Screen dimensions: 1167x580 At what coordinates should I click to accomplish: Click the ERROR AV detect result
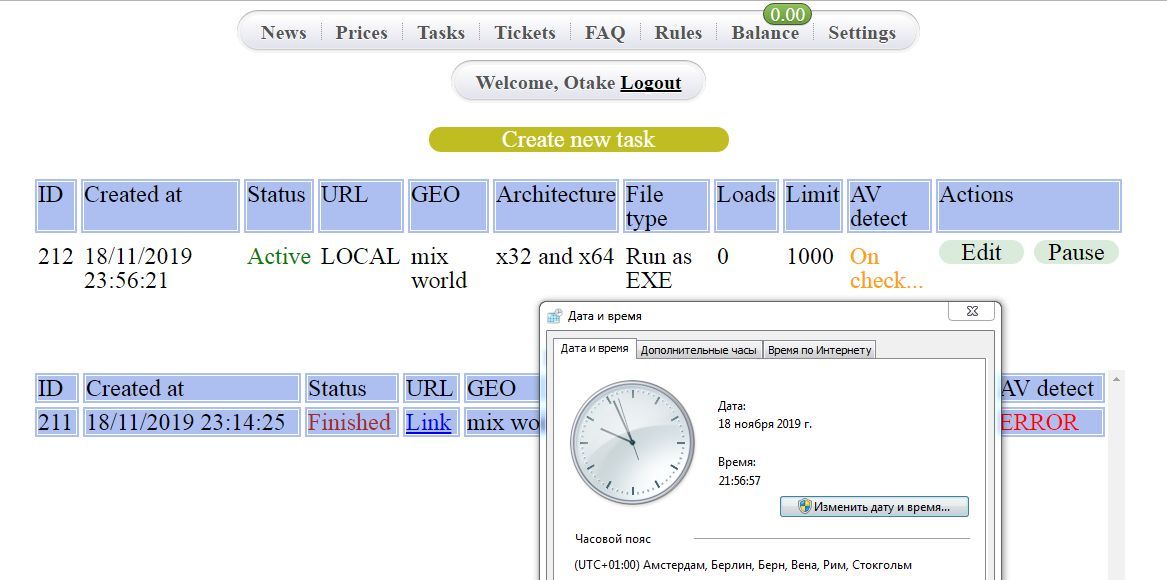(1040, 422)
